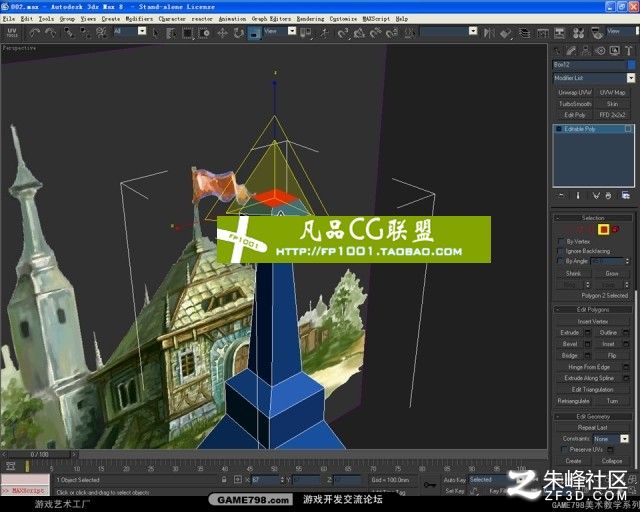Click the Grow selection button

click(x=612, y=274)
